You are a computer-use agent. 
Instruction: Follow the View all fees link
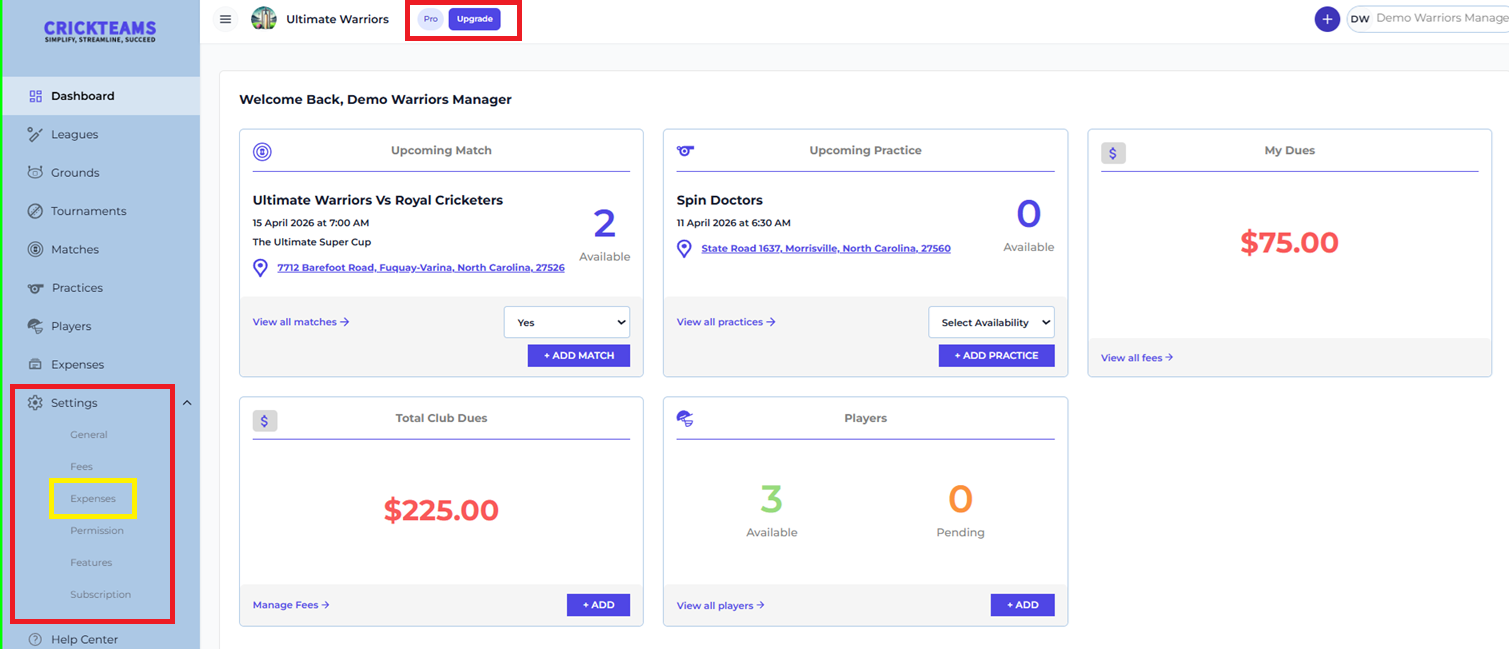click(1137, 357)
